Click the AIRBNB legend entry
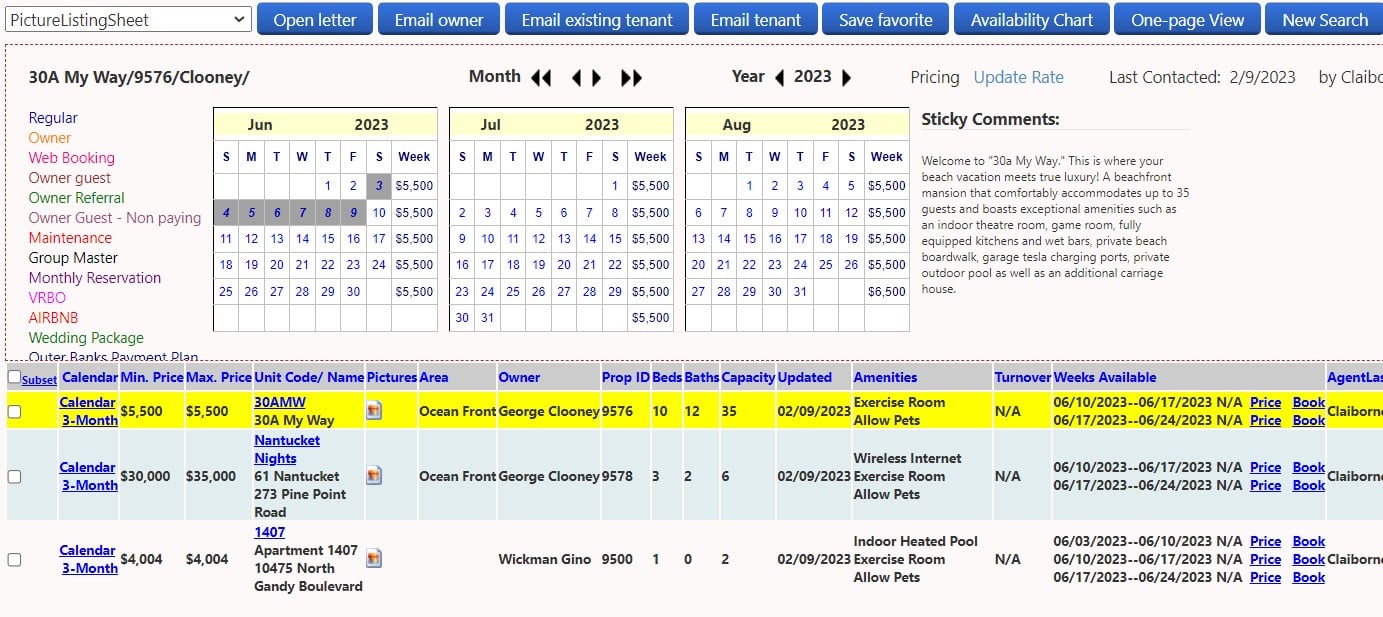The image size is (1383, 617). point(53,317)
